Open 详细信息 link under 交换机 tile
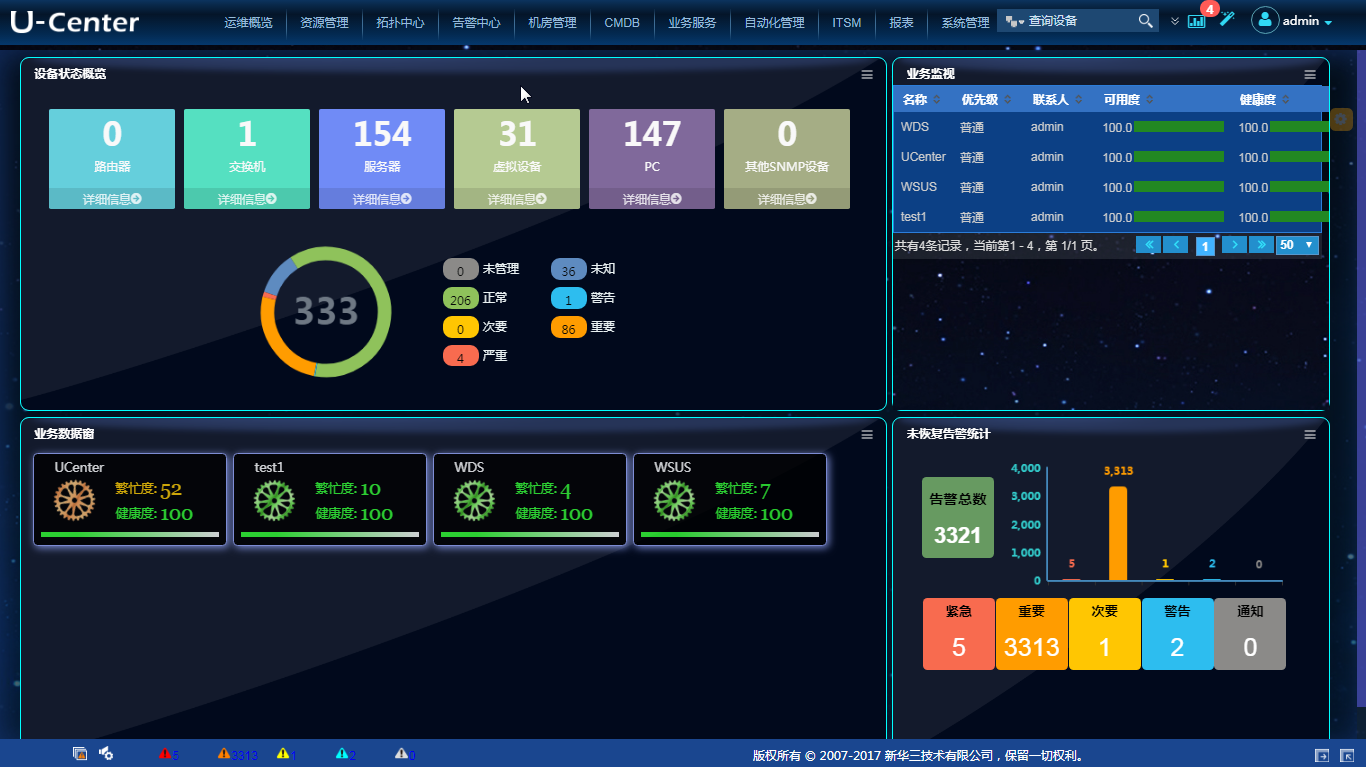The height and width of the screenshot is (767, 1366). click(x=247, y=199)
